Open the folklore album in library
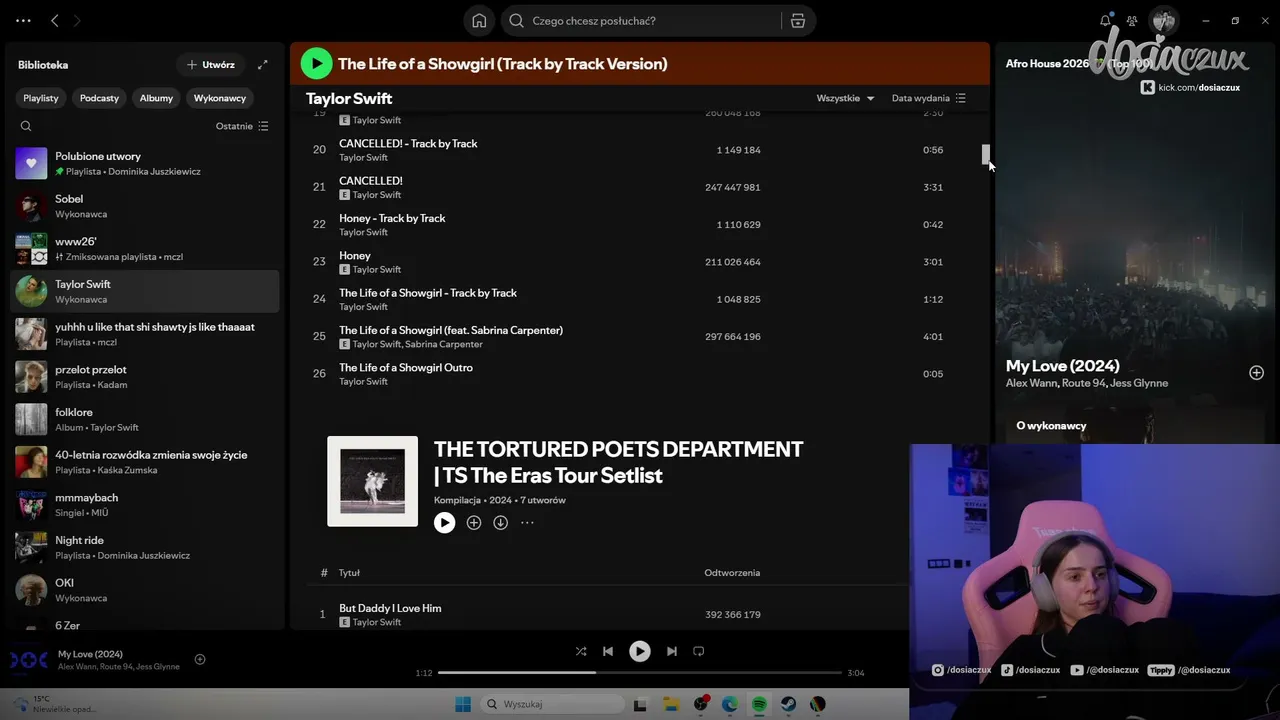 (x=145, y=419)
